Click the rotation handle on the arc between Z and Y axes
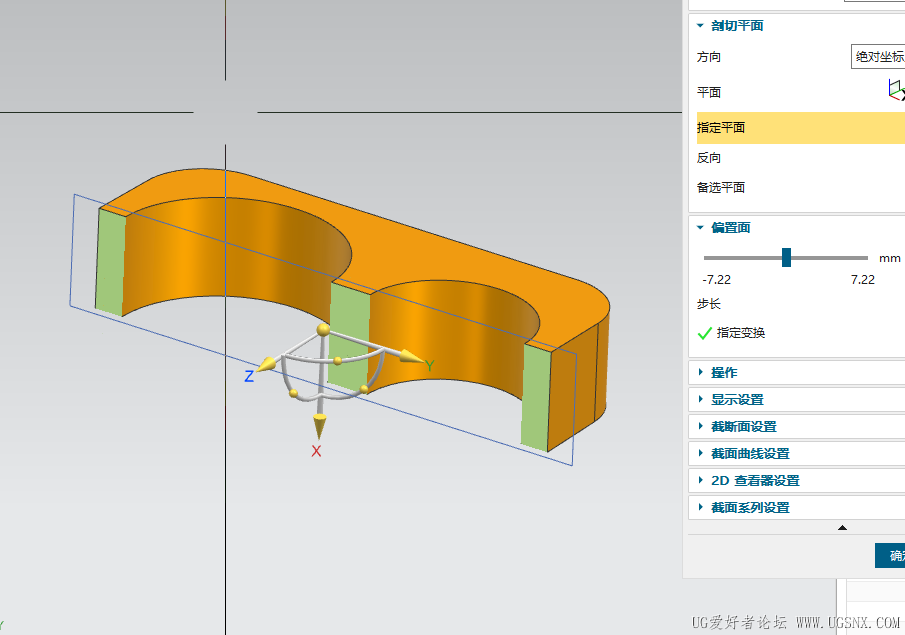The image size is (905, 635). click(x=338, y=361)
